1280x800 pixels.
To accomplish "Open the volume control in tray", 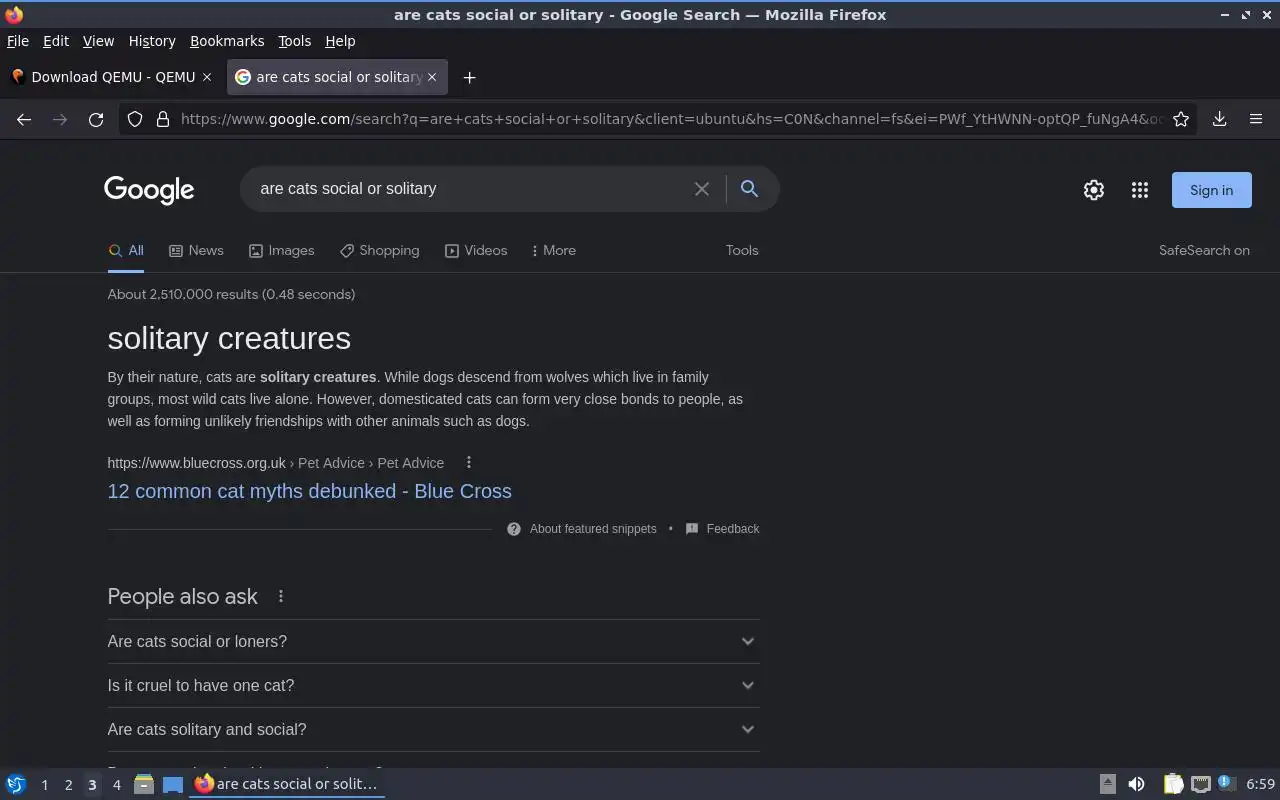I will click(x=1136, y=784).
